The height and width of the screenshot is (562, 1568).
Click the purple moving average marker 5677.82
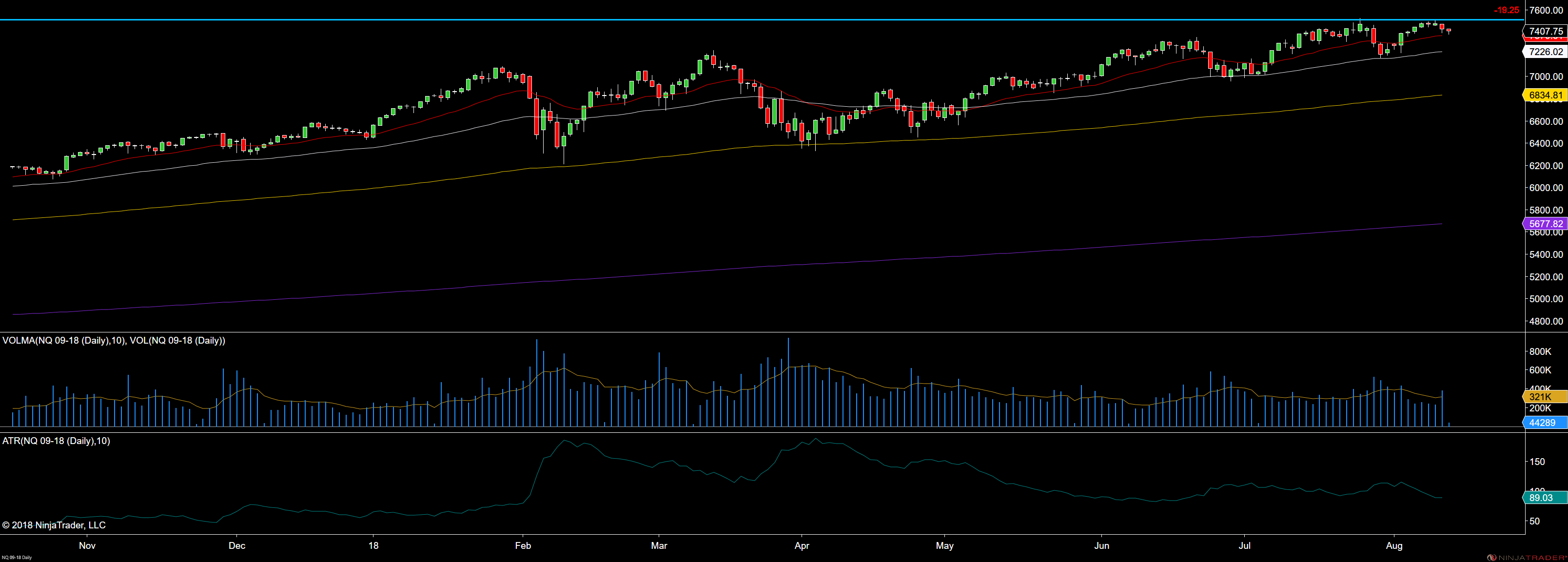pyautogui.click(x=1546, y=224)
